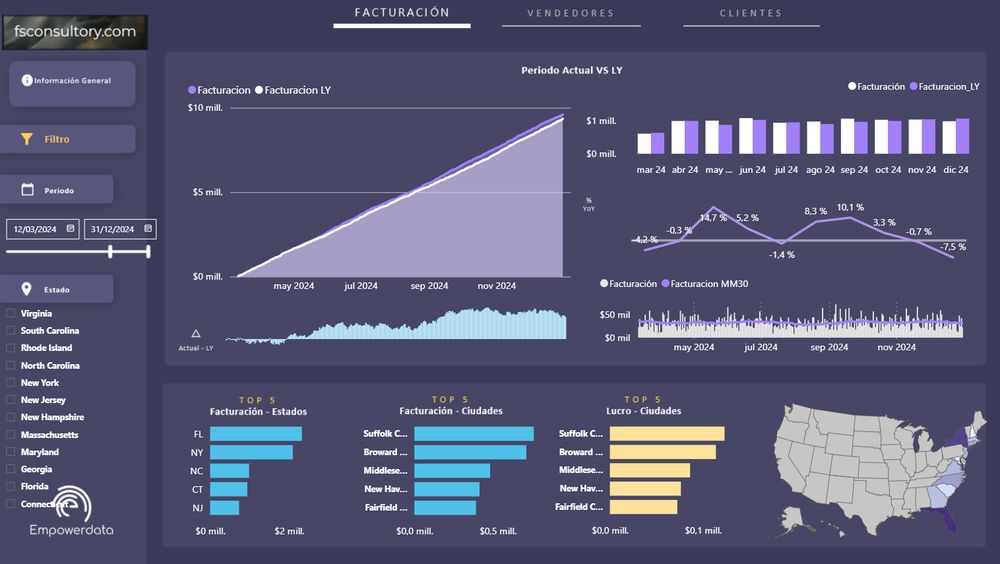Select NJ bar in Top 5 Estados
Image resolution: width=1000 pixels, height=564 pixels.
tap(224, 508)
